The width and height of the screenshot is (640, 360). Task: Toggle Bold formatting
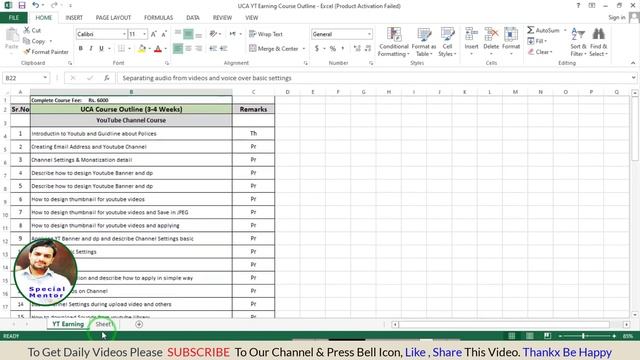(80, 49)
